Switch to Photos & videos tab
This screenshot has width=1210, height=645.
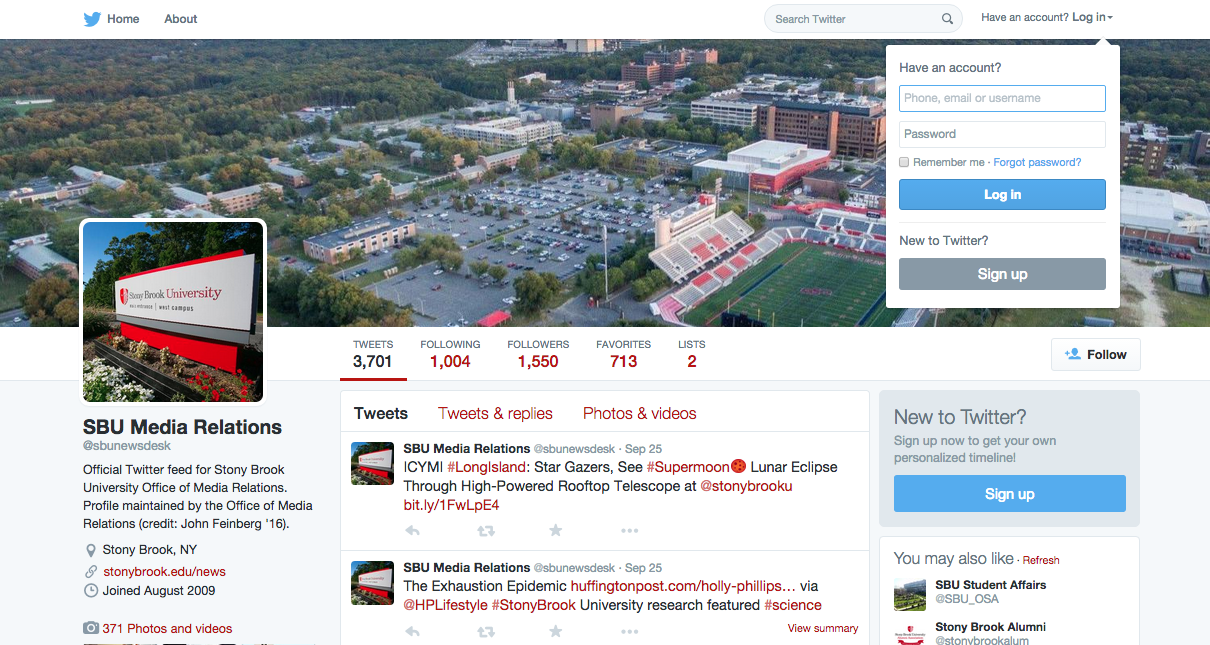pos(640,413)
